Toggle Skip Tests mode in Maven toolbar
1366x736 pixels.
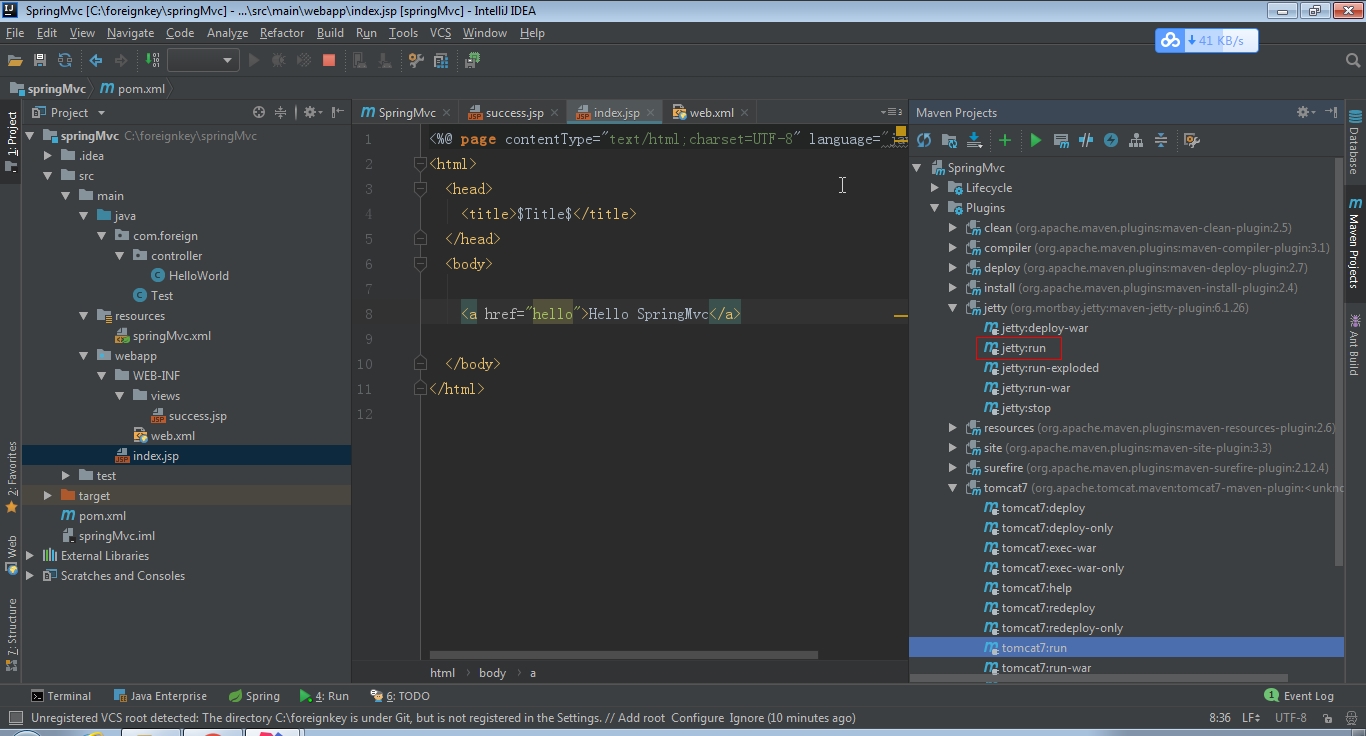tap(1111, 140)
